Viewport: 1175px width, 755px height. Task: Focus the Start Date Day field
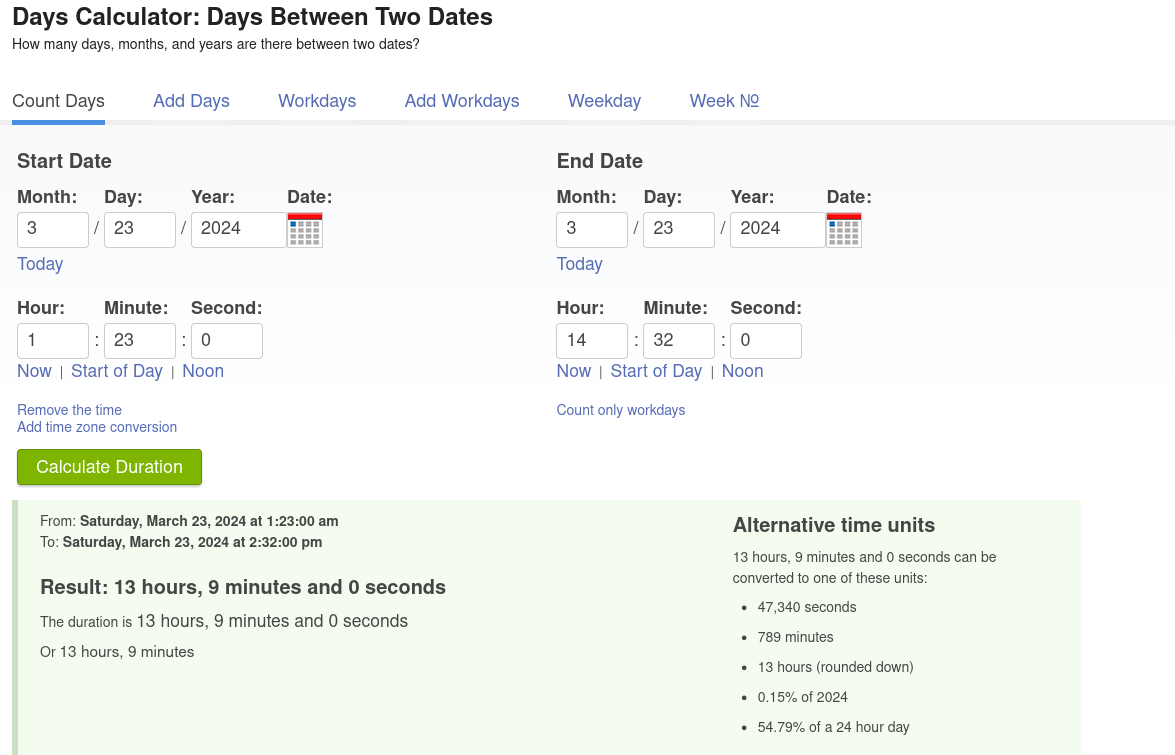pyautogui.click(x=140, y=230)
